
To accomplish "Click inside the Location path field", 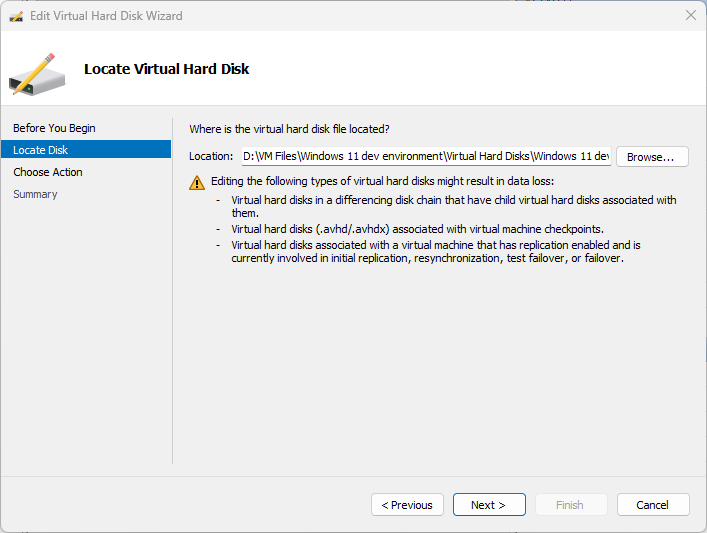I will pos(425,156).
